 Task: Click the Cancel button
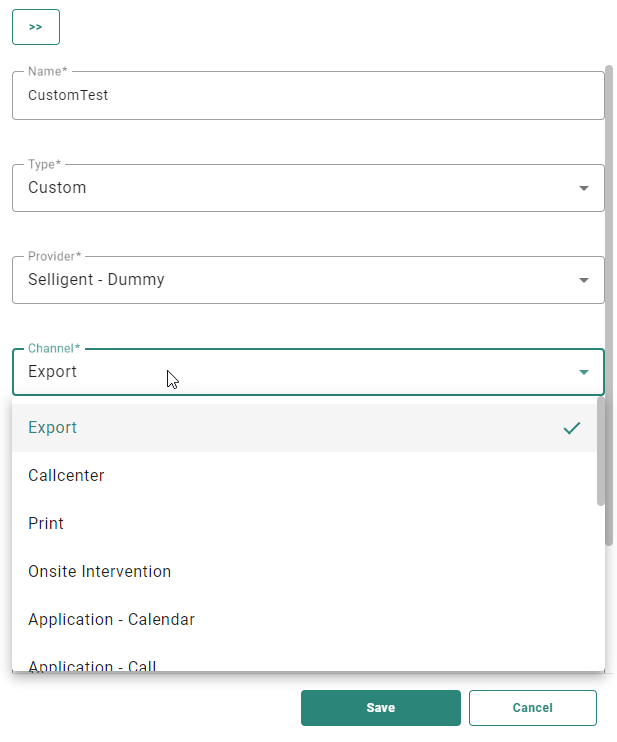tap(532, 708)
